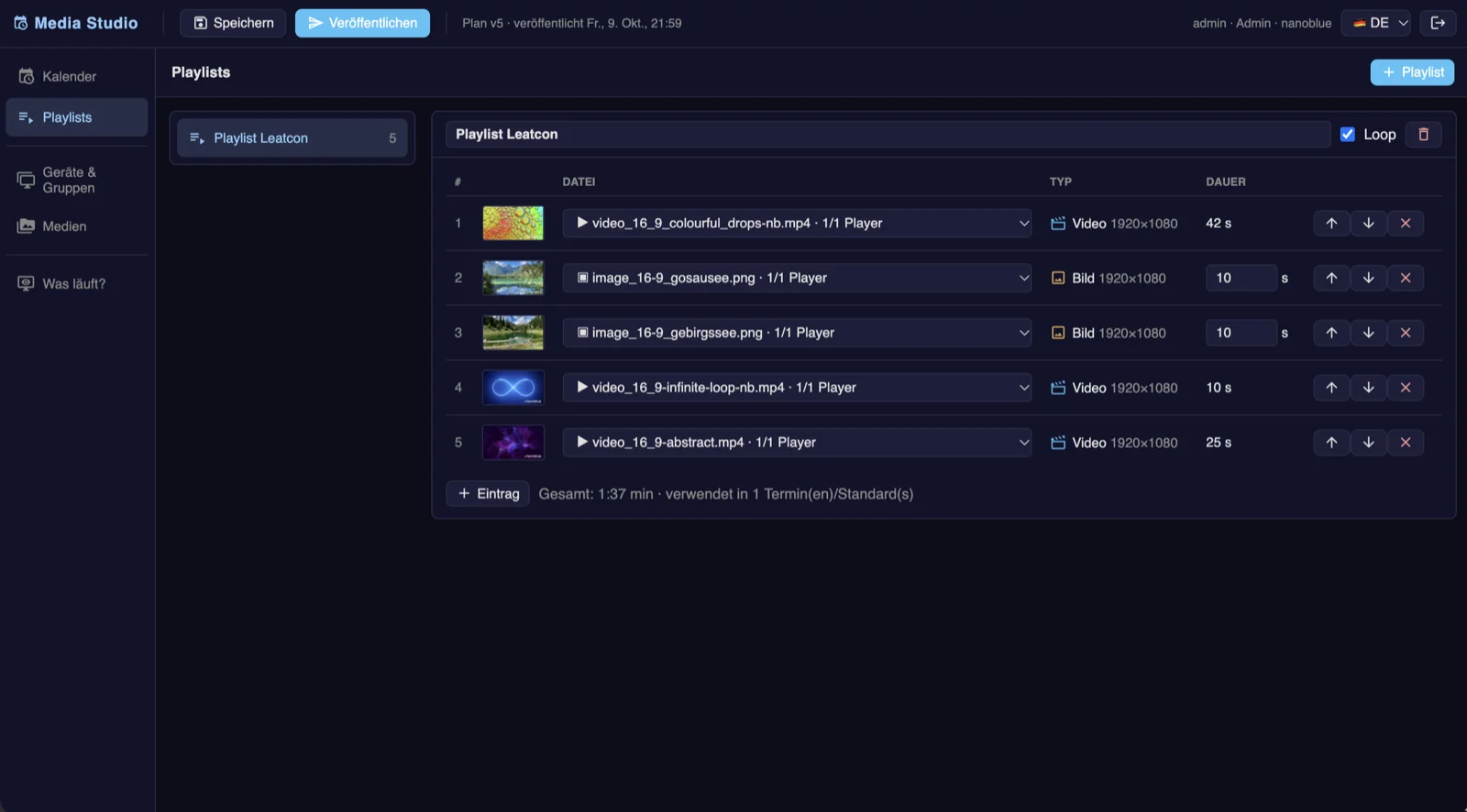1467x812 pixels.
Task: Click the infinite-loop video thumbnail
Action: (x=513, y=388)
